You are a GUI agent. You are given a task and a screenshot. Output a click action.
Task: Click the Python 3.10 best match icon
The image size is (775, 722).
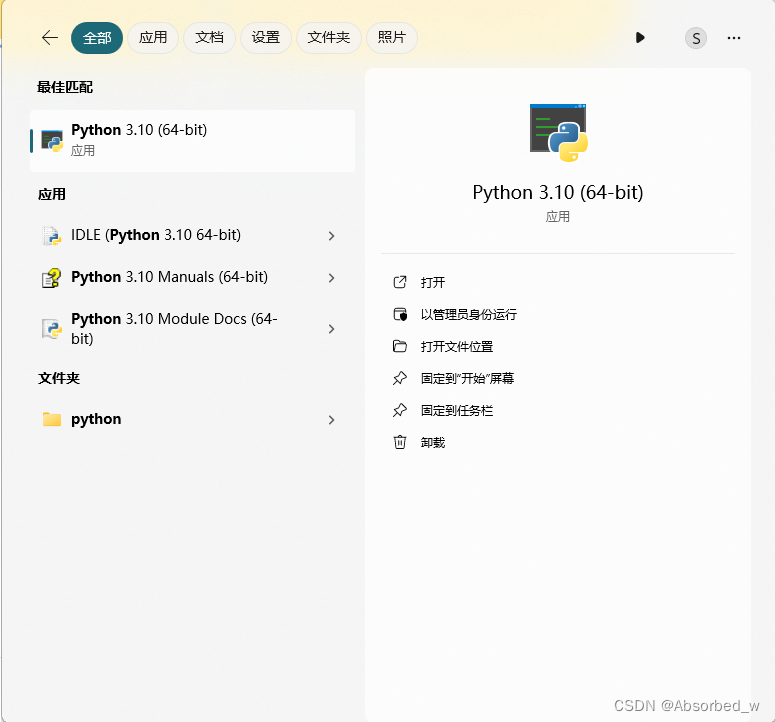click(52, 141)
